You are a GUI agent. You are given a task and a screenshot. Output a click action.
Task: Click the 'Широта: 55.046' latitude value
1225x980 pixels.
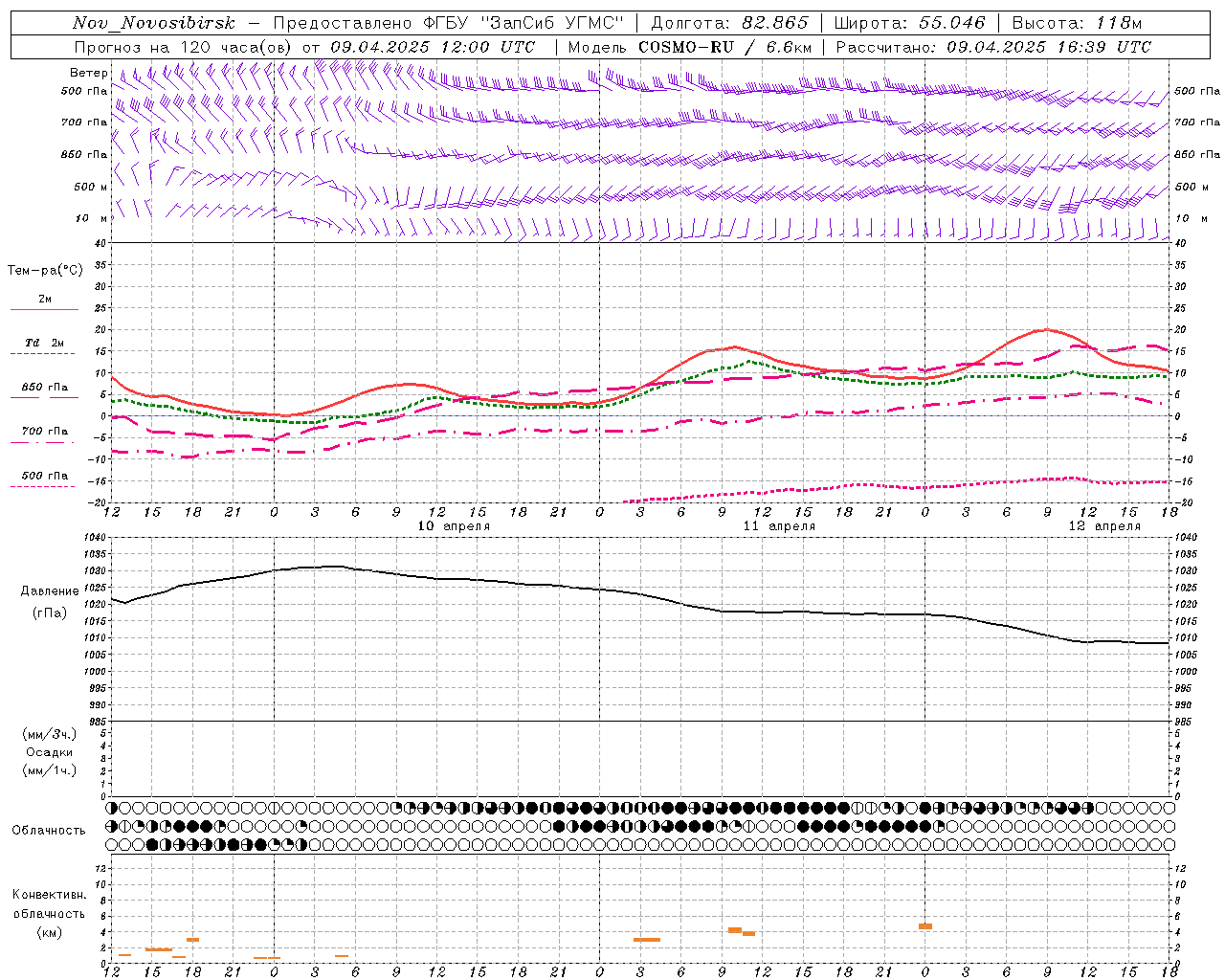[x=909, y=23]
